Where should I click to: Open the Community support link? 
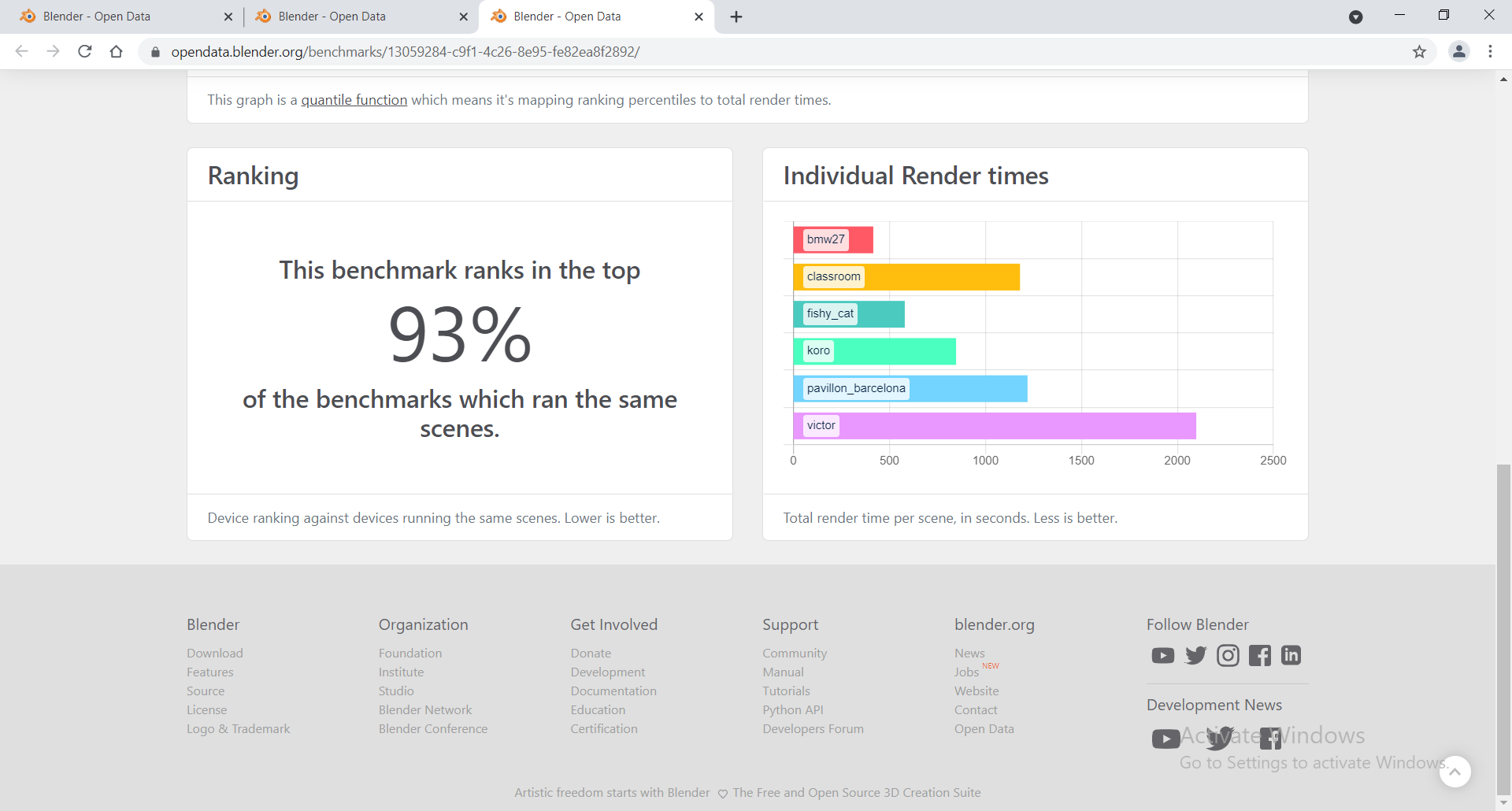pyautogui.click(x=795, y=654)
